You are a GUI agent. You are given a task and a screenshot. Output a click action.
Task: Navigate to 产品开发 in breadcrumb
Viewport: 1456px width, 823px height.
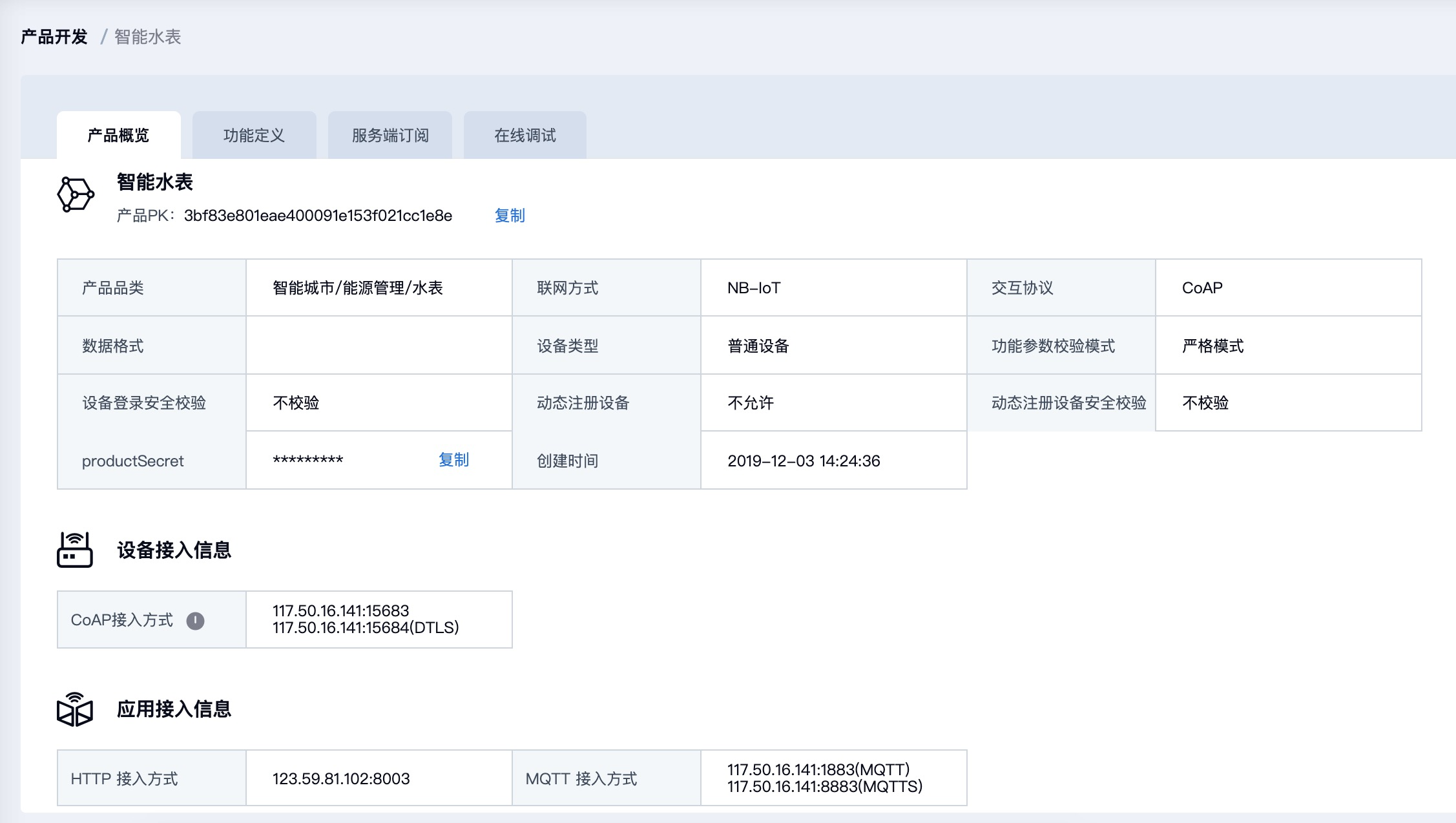click(x=54, y=37)
